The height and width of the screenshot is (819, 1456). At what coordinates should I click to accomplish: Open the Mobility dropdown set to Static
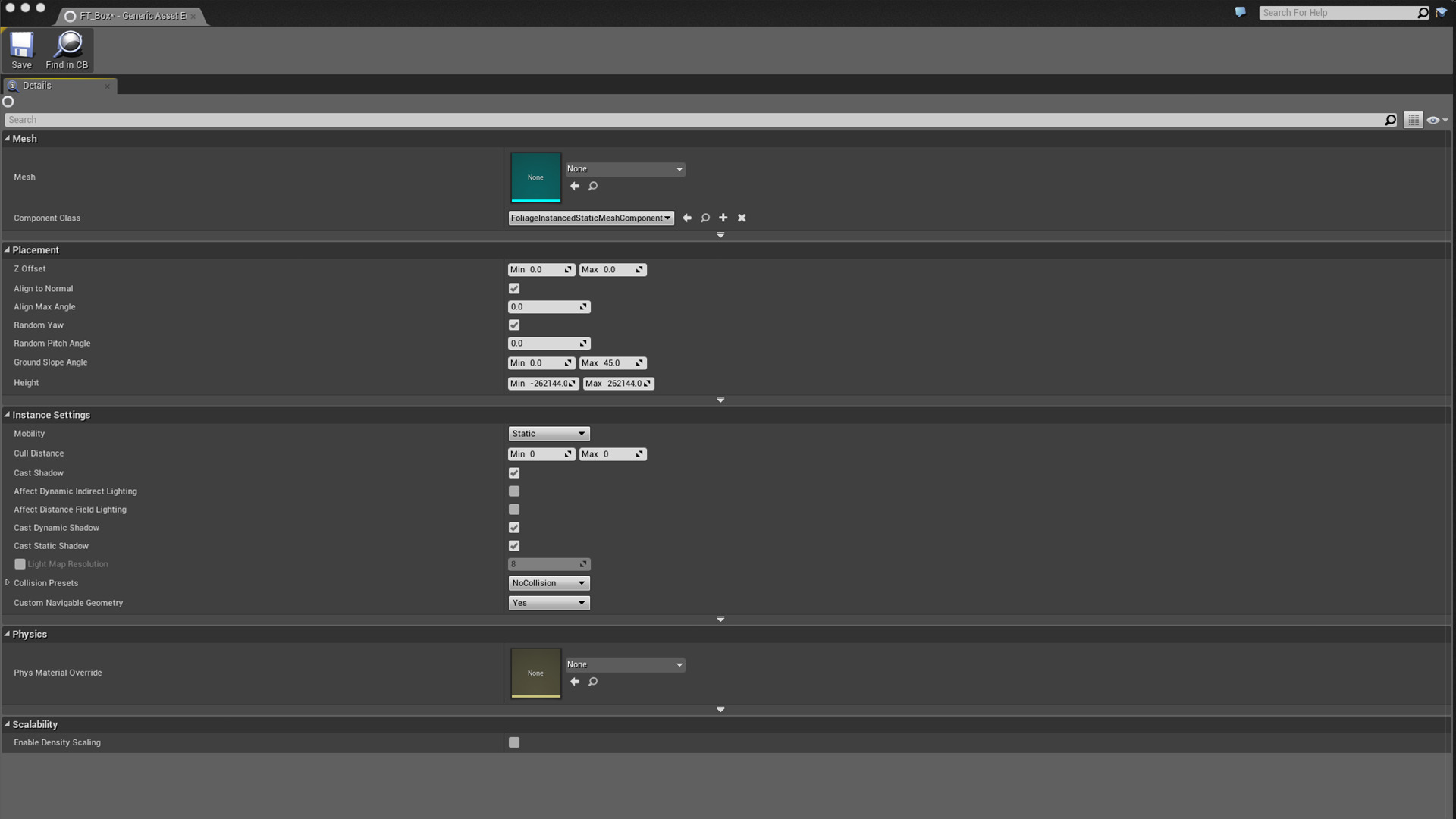(548, 433)
